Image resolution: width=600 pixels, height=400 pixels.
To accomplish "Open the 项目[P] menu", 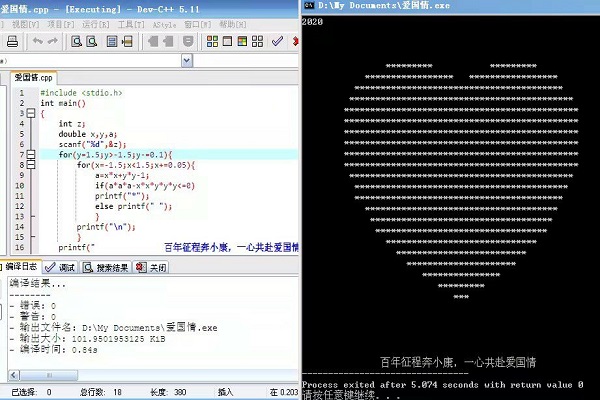I will click(x=60, y=24).
